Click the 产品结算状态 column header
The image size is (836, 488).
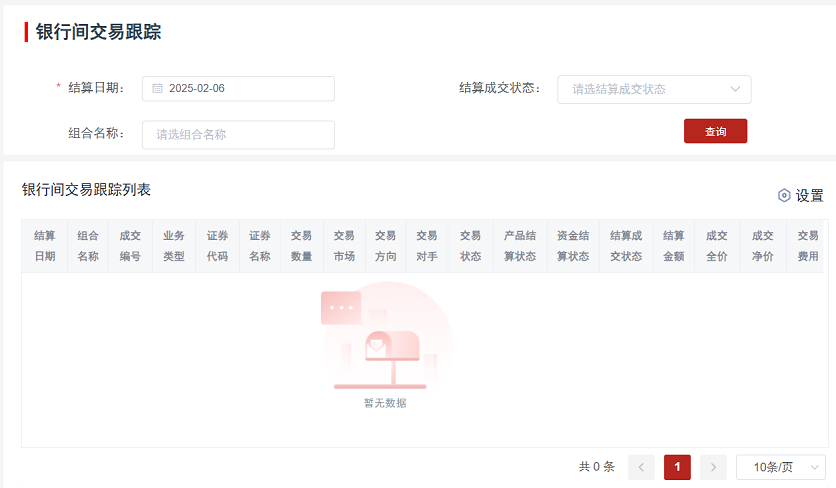[x=520, y=246]
